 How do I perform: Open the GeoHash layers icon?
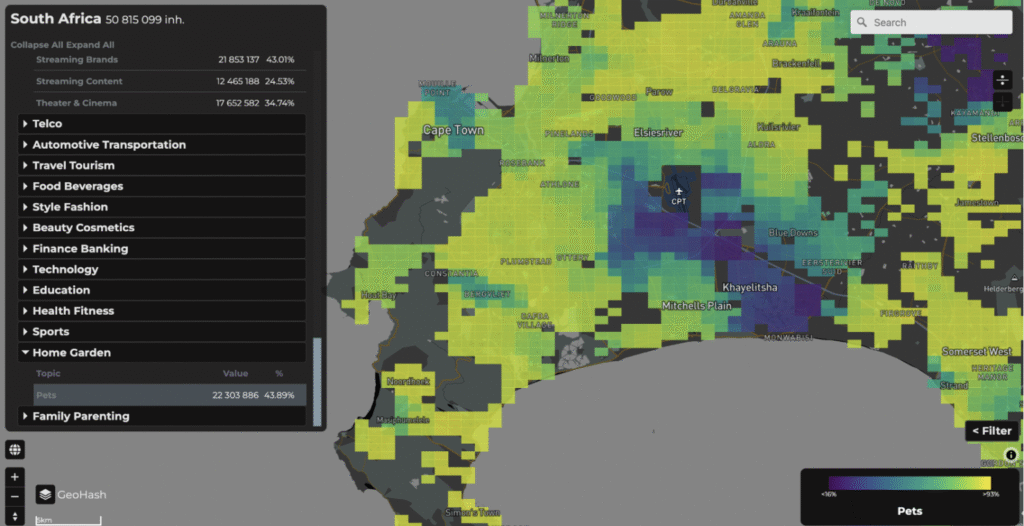click(46, 494)
